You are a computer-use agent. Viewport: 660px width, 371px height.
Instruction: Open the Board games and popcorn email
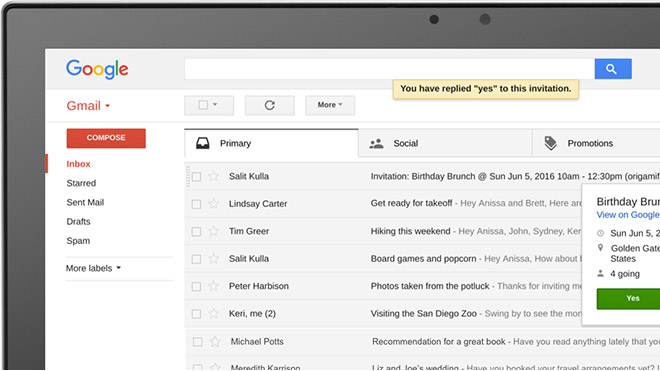[383, 259]
